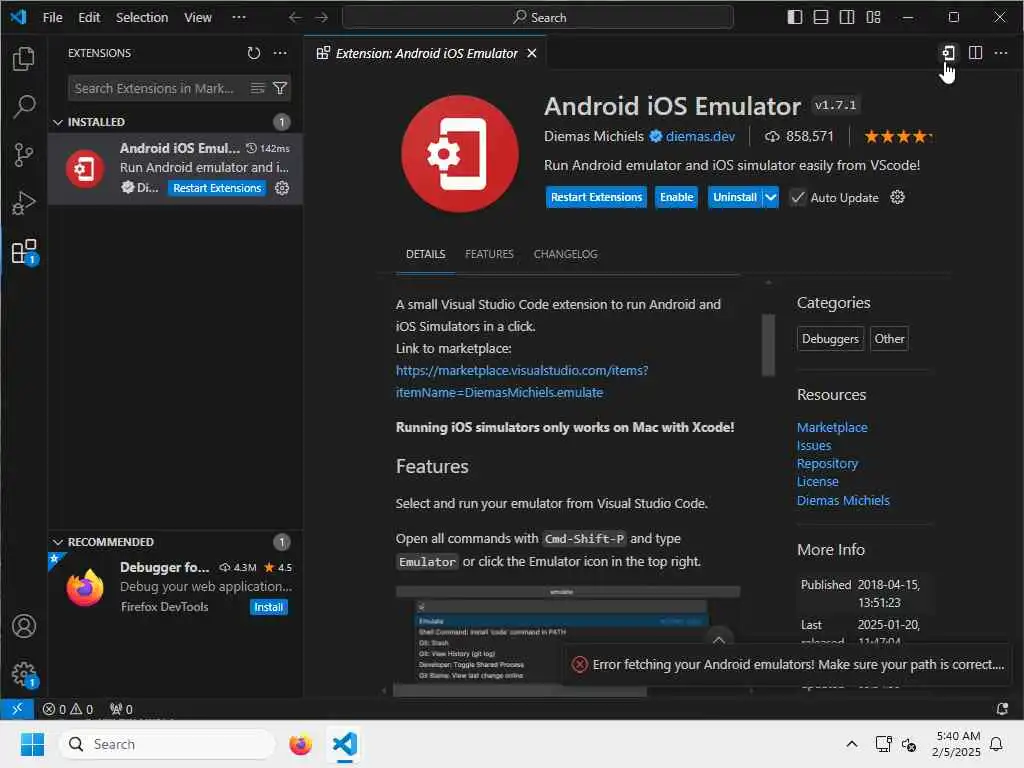Viewport: 1024px width, 768px height.
Task: Open the overflow menu ellipsis in menu bar
Action: point(239,17)
